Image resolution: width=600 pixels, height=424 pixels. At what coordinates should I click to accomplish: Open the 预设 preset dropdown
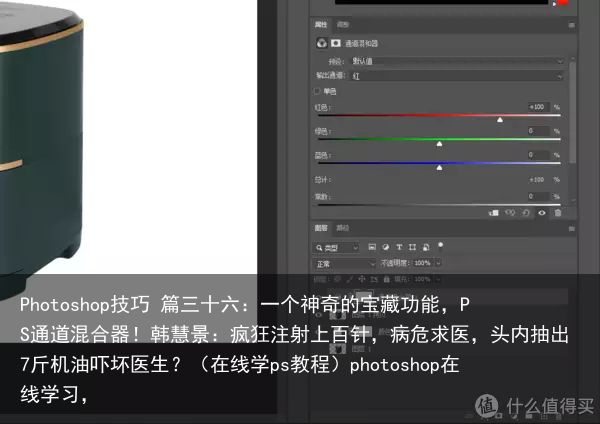point(457,61)
